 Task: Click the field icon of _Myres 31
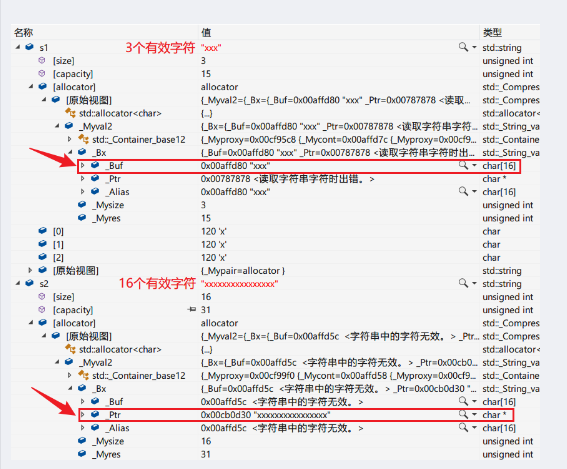click(82, 454)
